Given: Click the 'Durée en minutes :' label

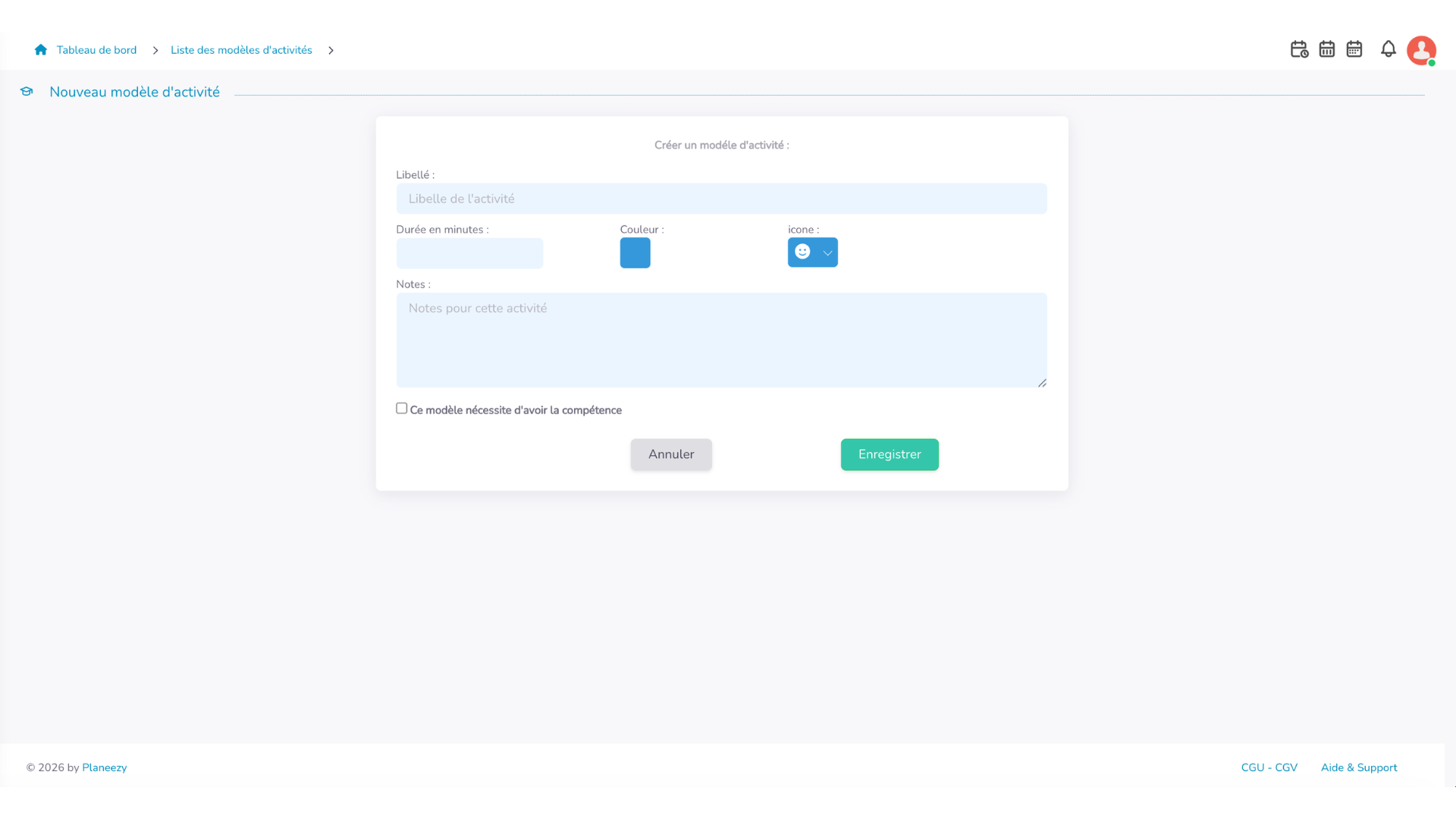Looking at the screenshot, I should pyautogui.click(x=442, y=230).
